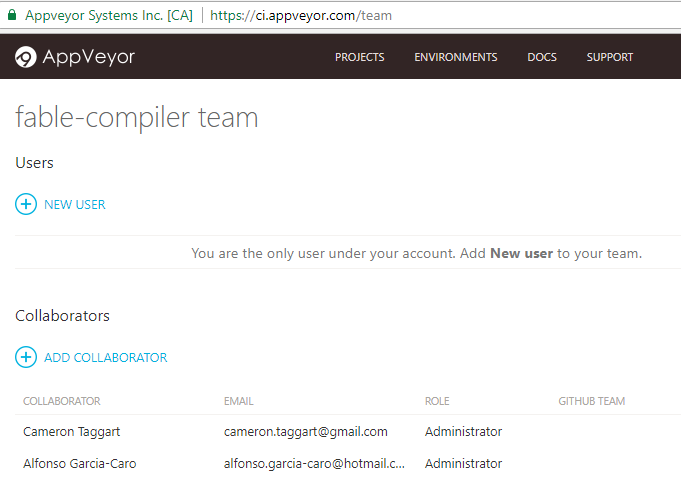Click the AppVeyor logo icon
The height and width of the screenshot is (493, 681).
(x=26, y=57)
